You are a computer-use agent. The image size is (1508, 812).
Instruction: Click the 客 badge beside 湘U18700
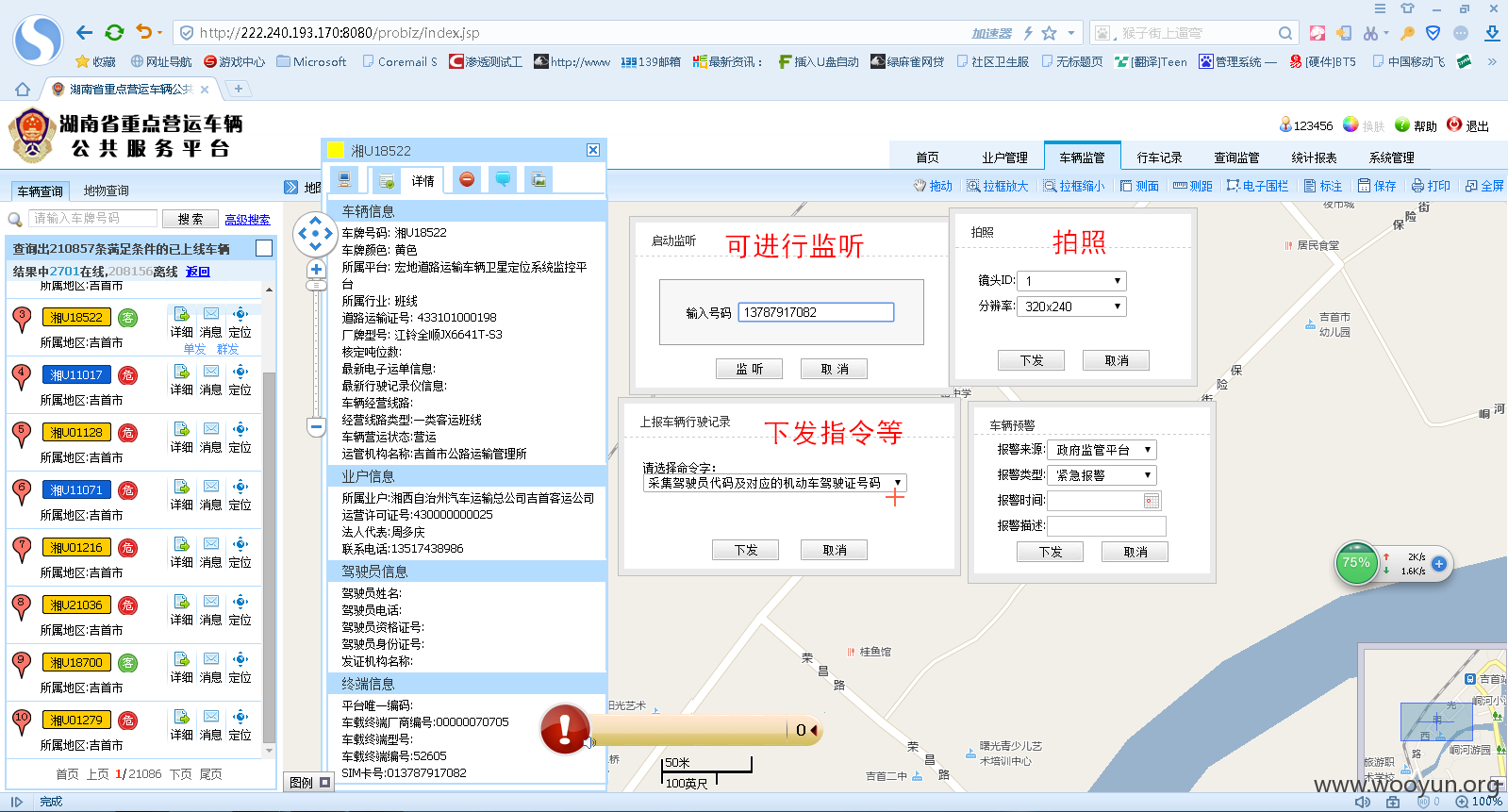coord(127,663)
